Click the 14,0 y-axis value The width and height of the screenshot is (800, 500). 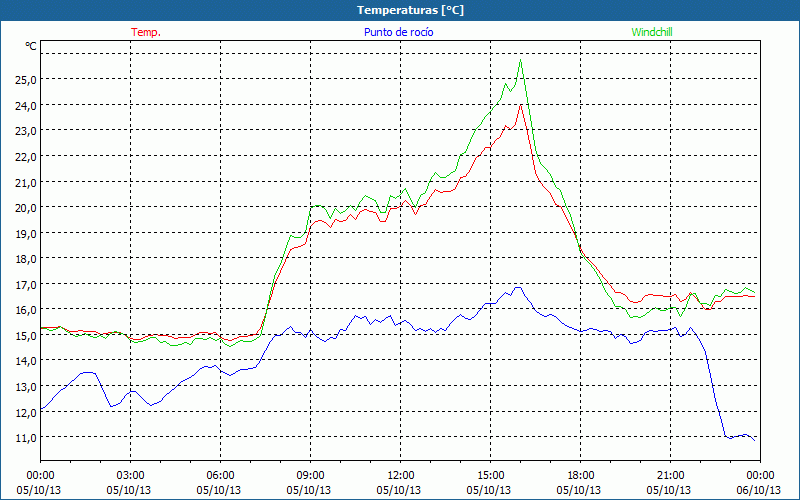coord(26,361)
